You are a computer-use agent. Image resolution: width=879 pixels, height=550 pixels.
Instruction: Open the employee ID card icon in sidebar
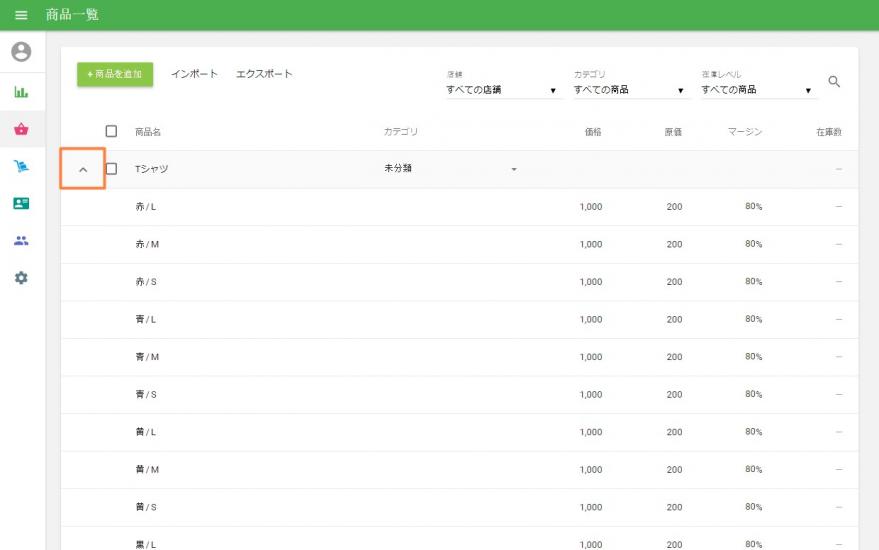[x=21, y=203]
